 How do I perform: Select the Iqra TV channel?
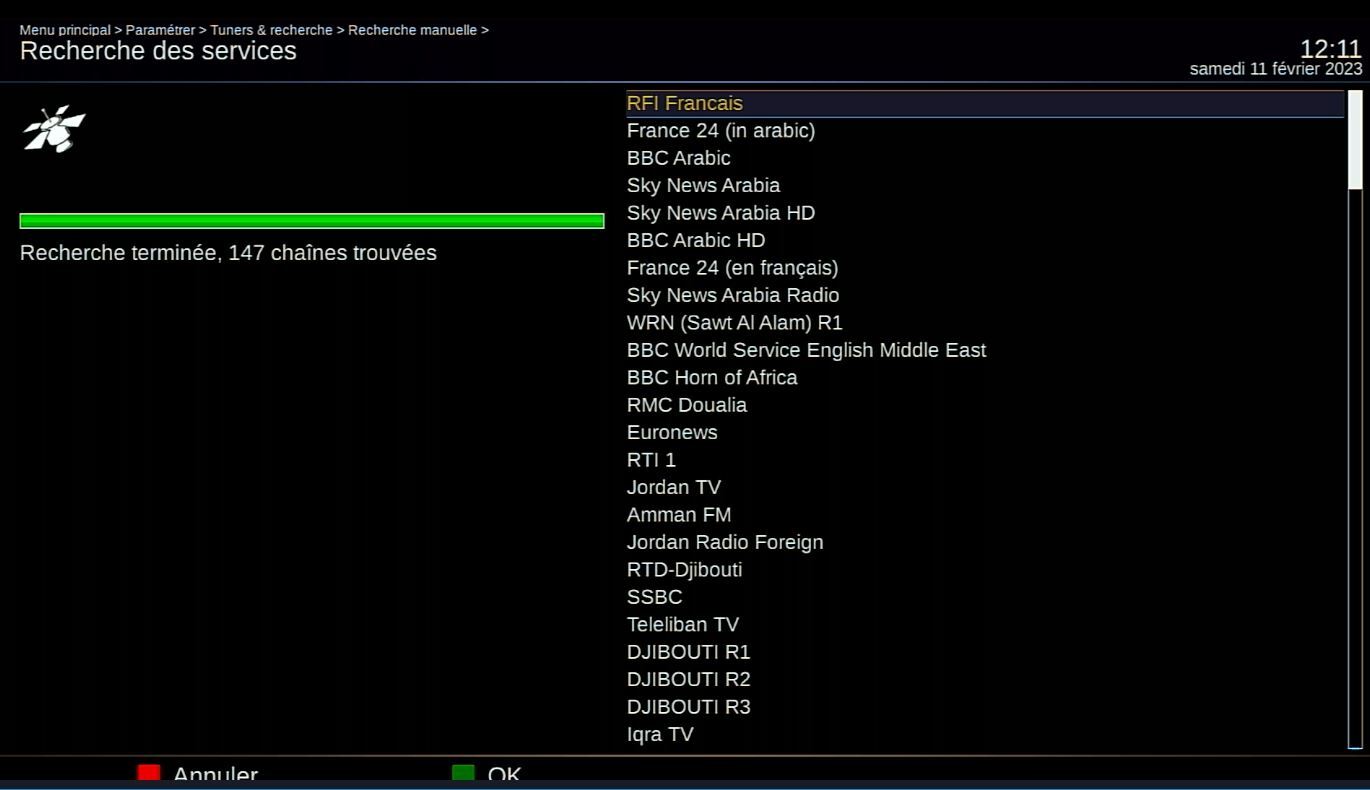click(985, 735)
